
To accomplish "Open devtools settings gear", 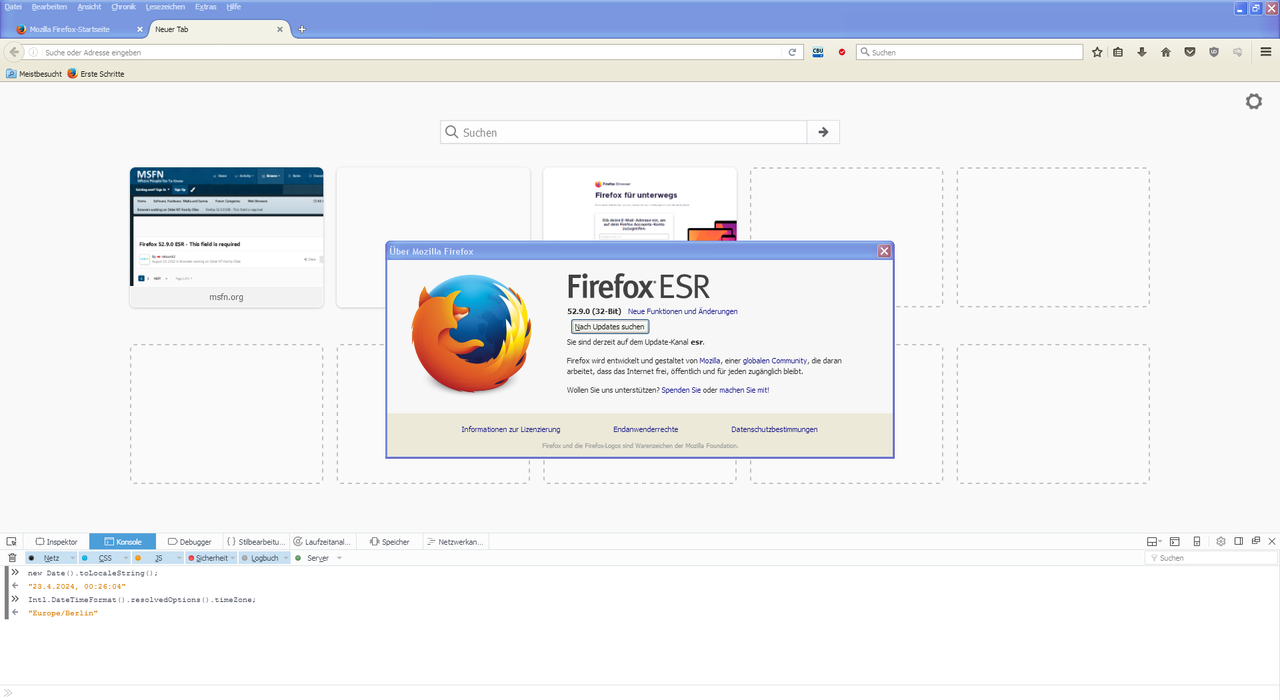I will tap(1220, 541).
